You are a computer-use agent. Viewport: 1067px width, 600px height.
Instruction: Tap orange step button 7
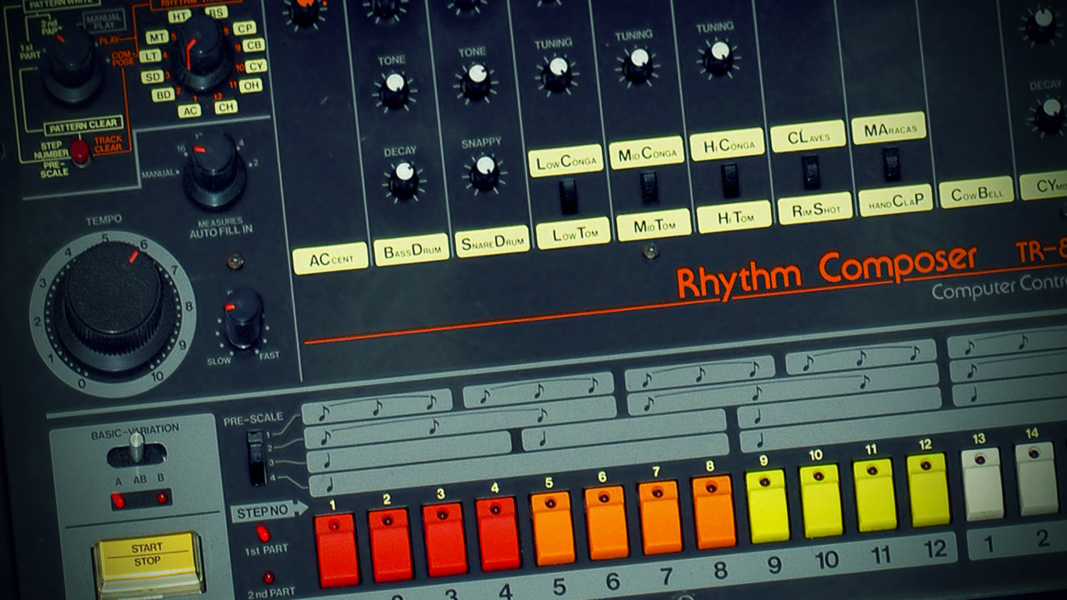[660, 517]
